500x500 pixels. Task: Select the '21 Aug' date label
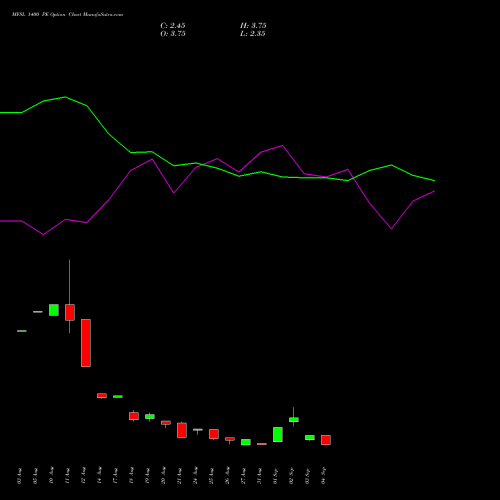(179, 476)
